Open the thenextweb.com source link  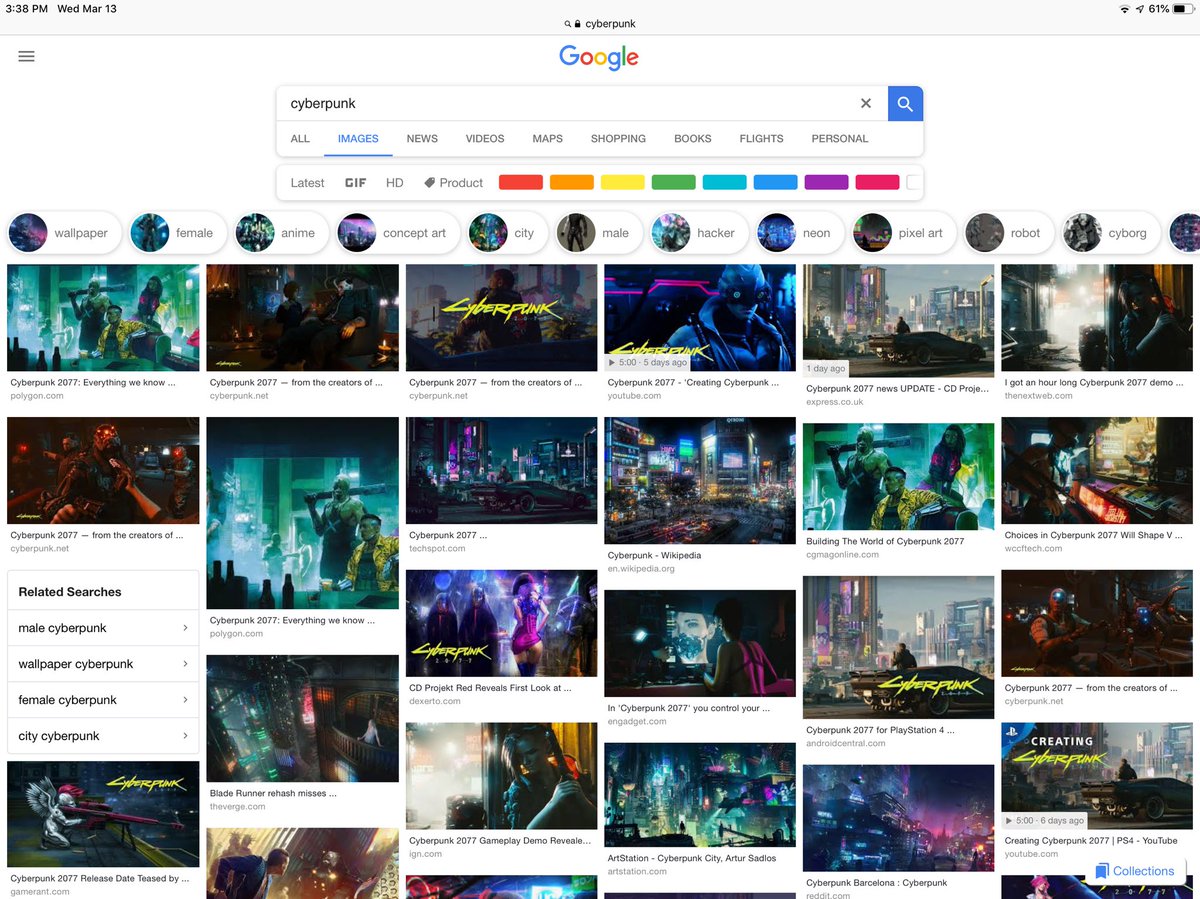[1039, 396]
